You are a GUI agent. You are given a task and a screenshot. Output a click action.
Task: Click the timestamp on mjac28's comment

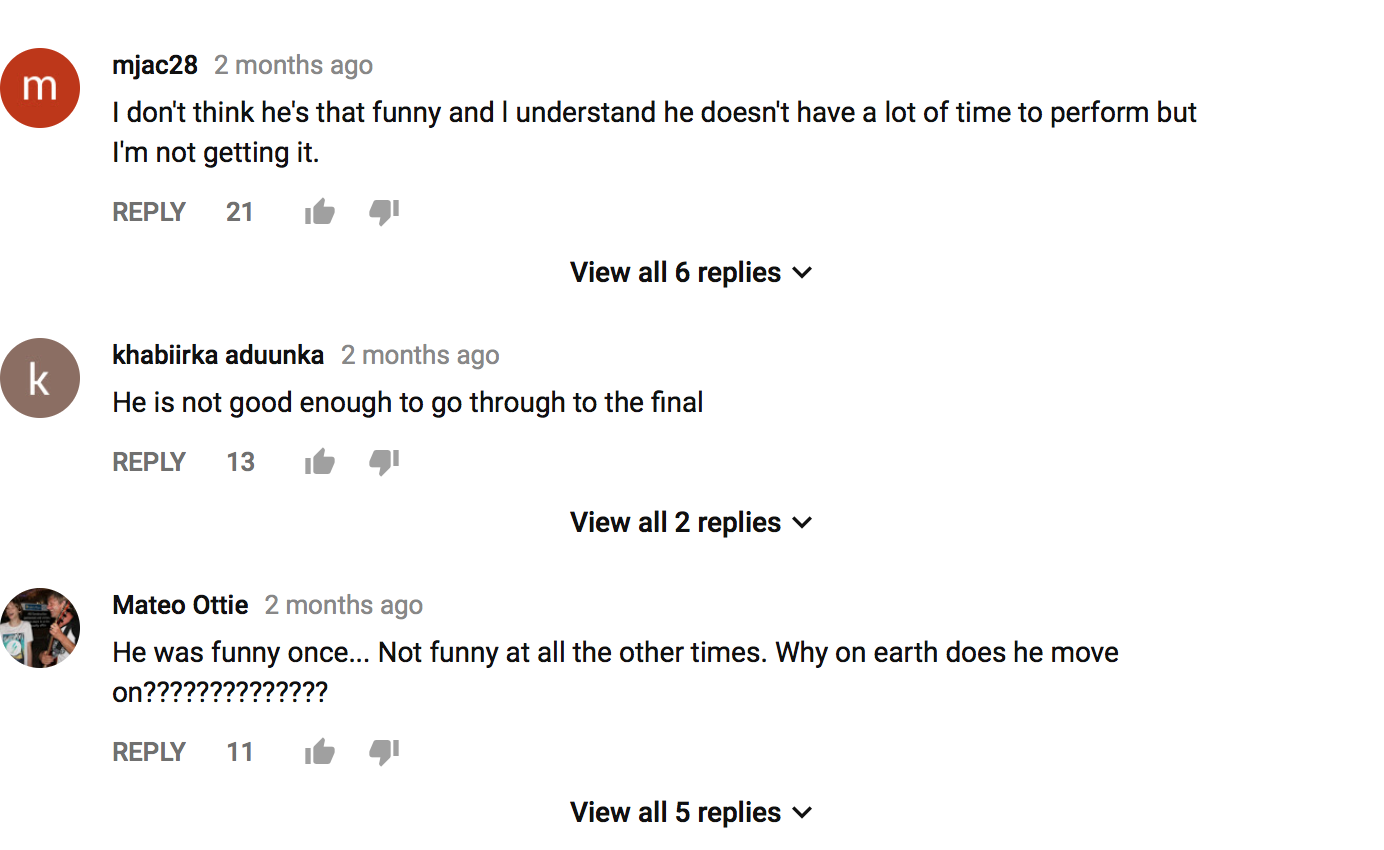click(x=293, y=65)
